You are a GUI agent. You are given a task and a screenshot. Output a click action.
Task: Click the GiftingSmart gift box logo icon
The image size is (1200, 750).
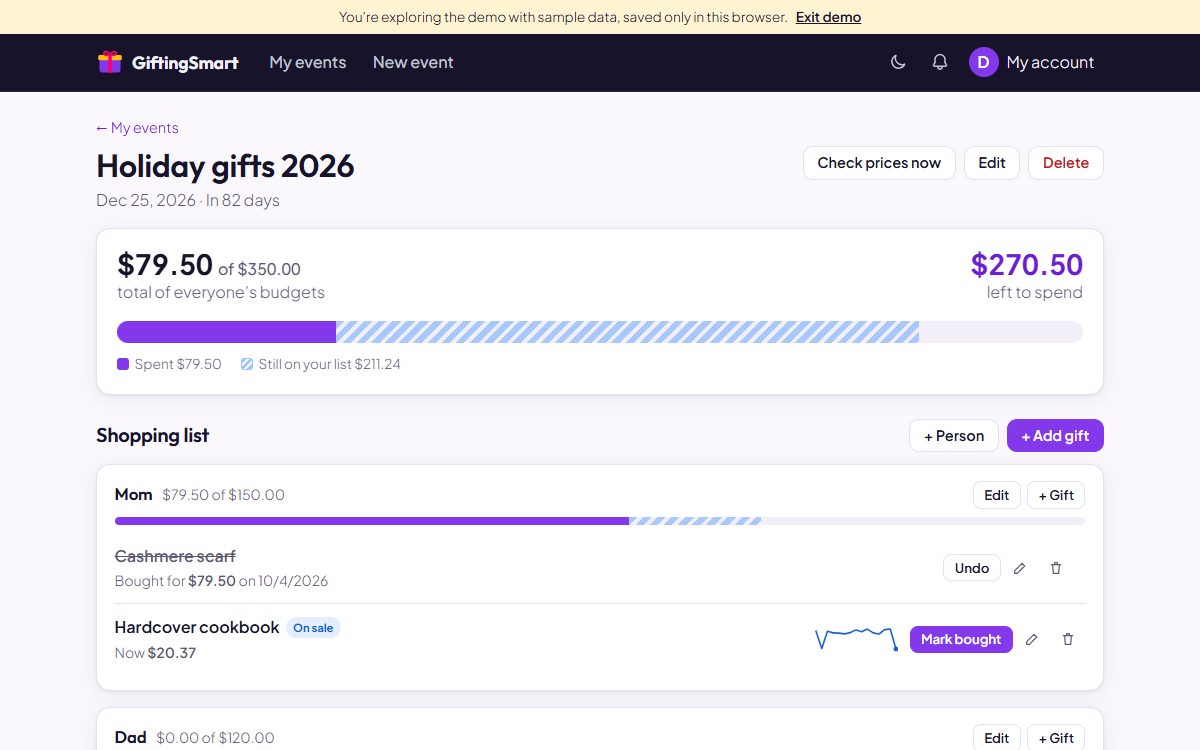click(x=110, y=62)
